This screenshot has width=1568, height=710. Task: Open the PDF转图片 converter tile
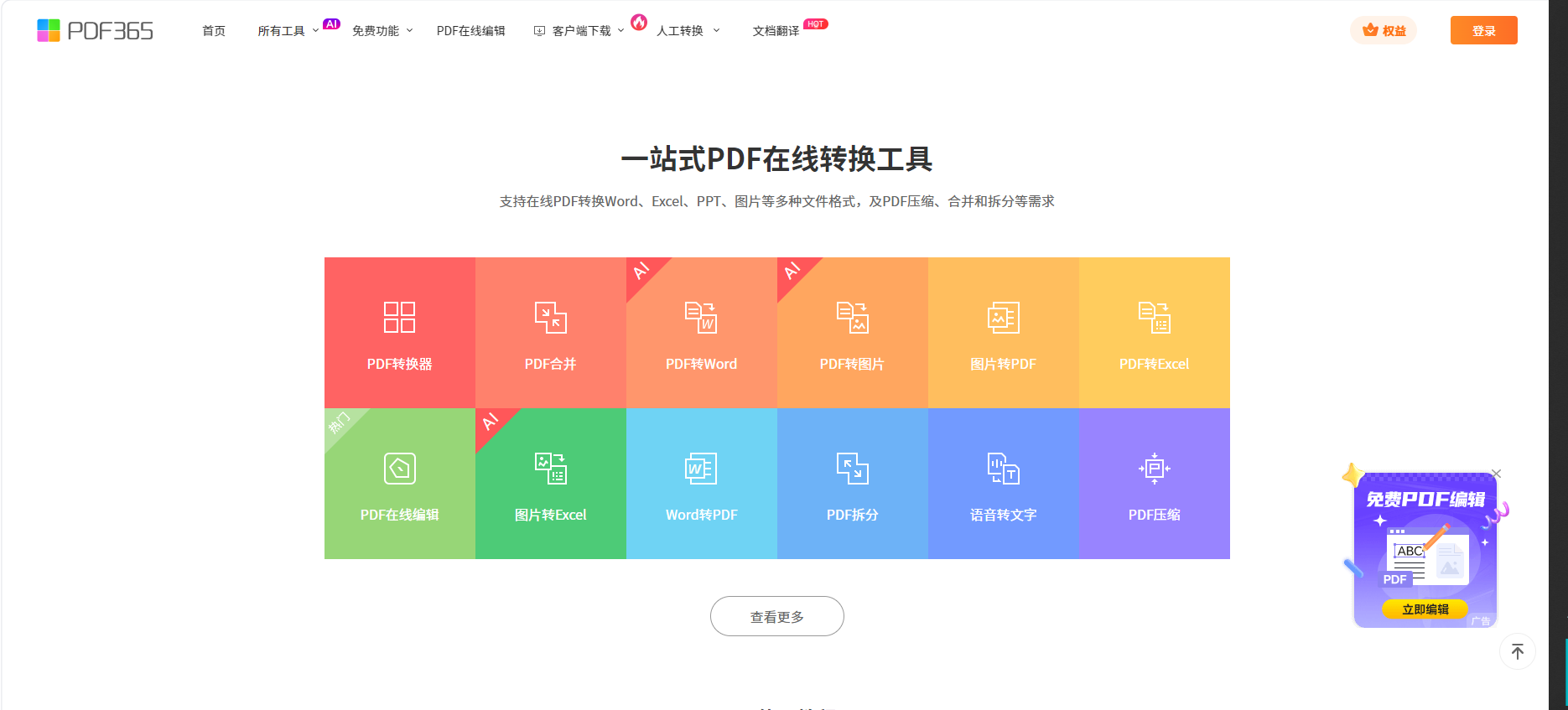852,333
